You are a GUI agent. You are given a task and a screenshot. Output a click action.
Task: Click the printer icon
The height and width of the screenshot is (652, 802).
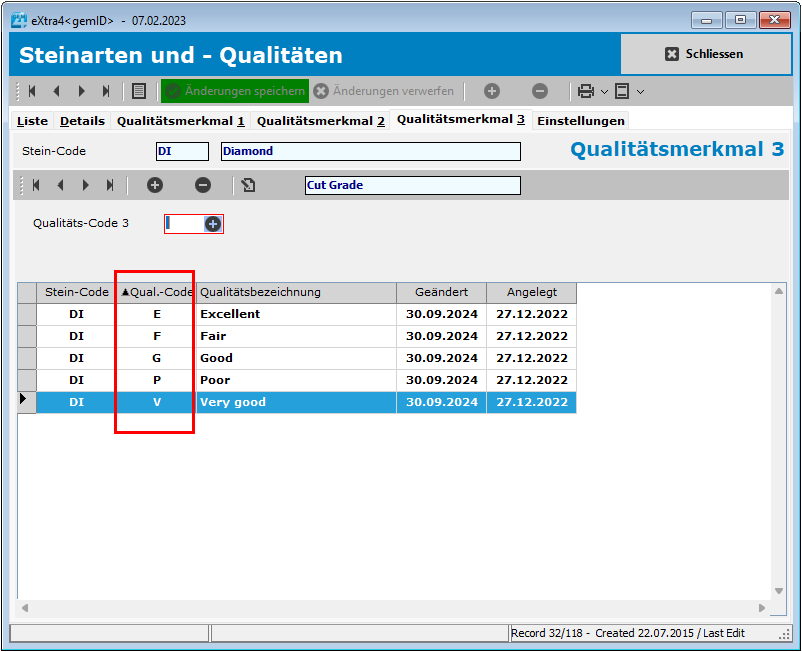coord(586,91)
